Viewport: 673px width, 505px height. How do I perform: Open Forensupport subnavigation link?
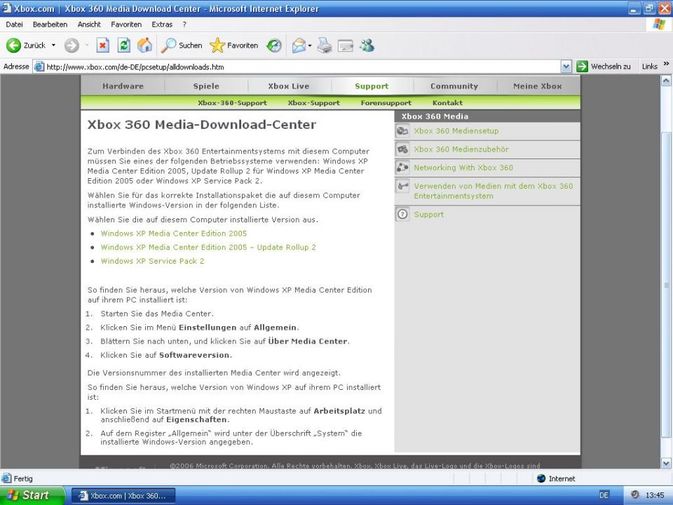click(386, 103)
